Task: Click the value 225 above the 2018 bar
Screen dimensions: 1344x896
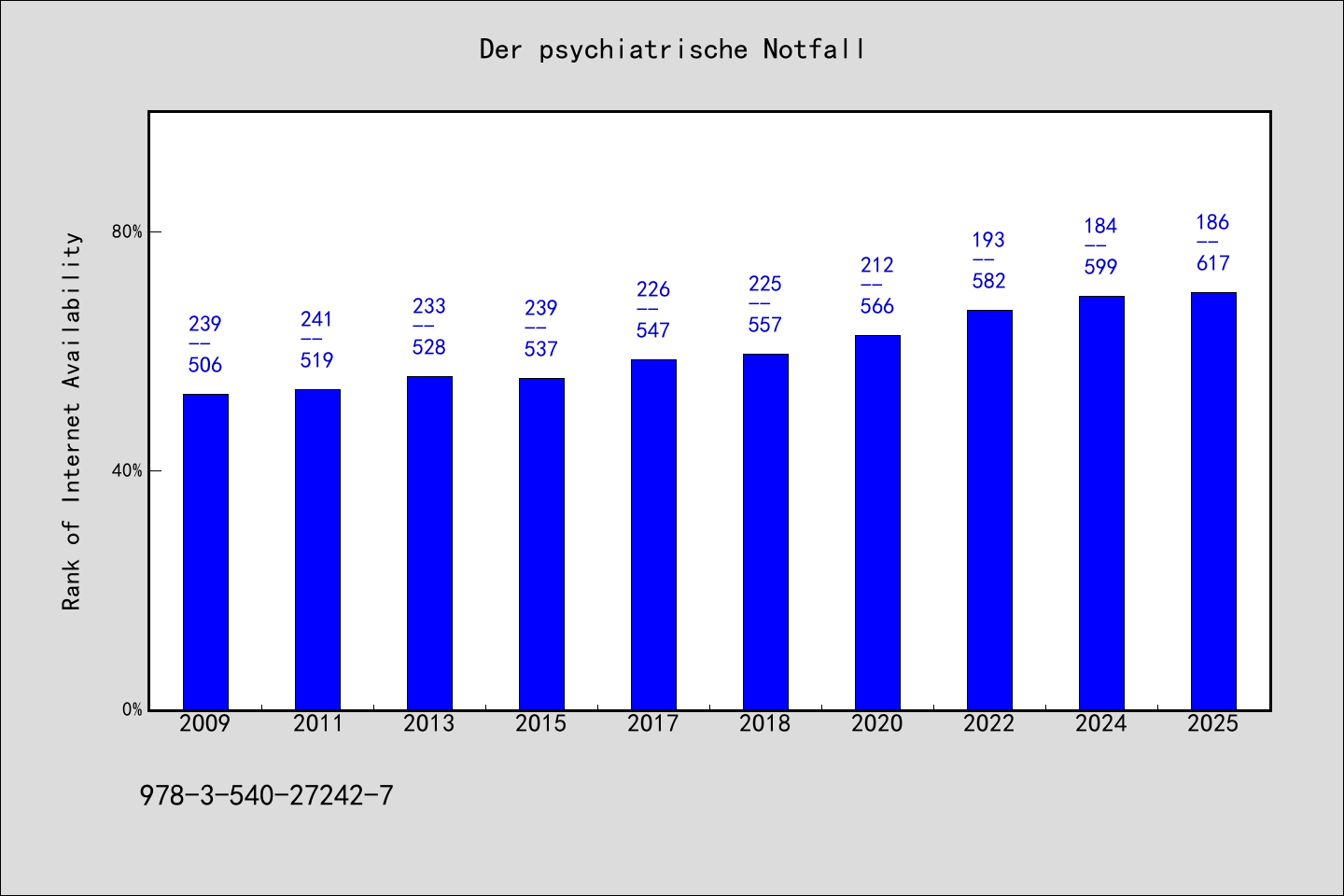Action: (765, 284)
